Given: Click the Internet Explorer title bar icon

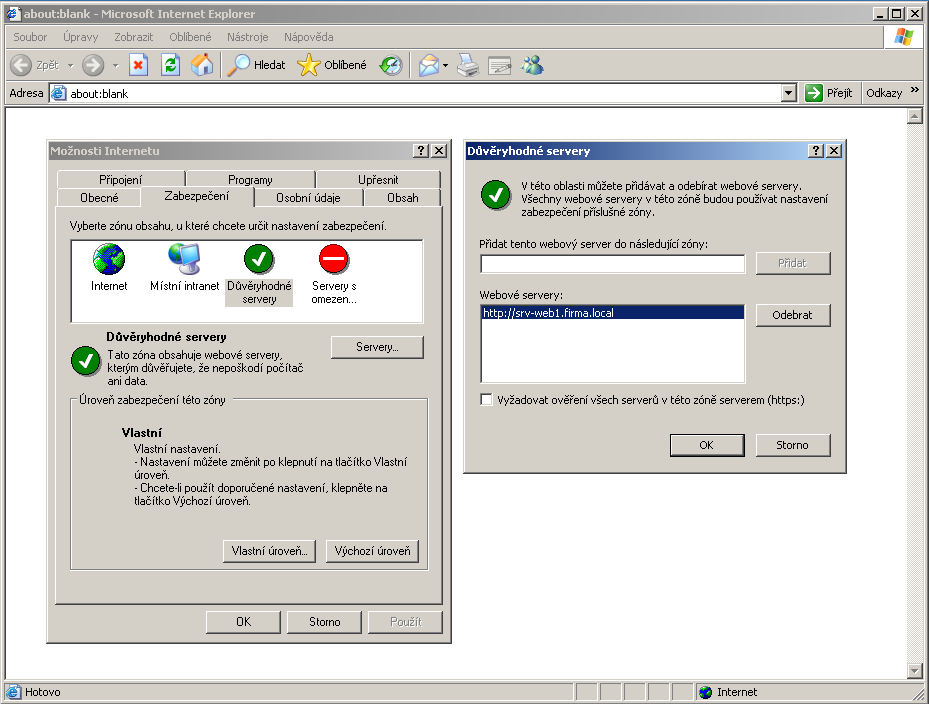Looking at the screenshot, I should (13, 13).
